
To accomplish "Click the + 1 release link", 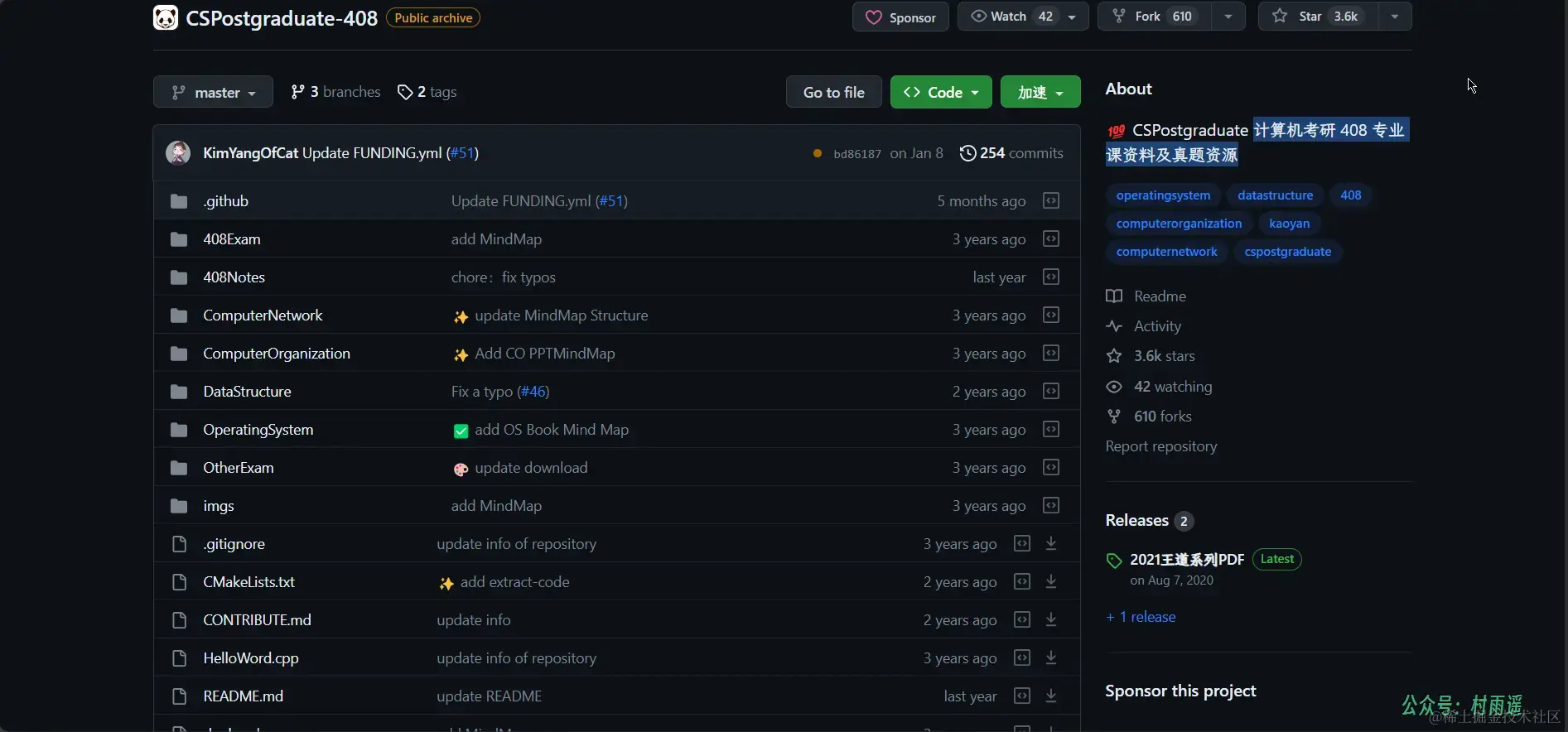I will click(1141, 617).
